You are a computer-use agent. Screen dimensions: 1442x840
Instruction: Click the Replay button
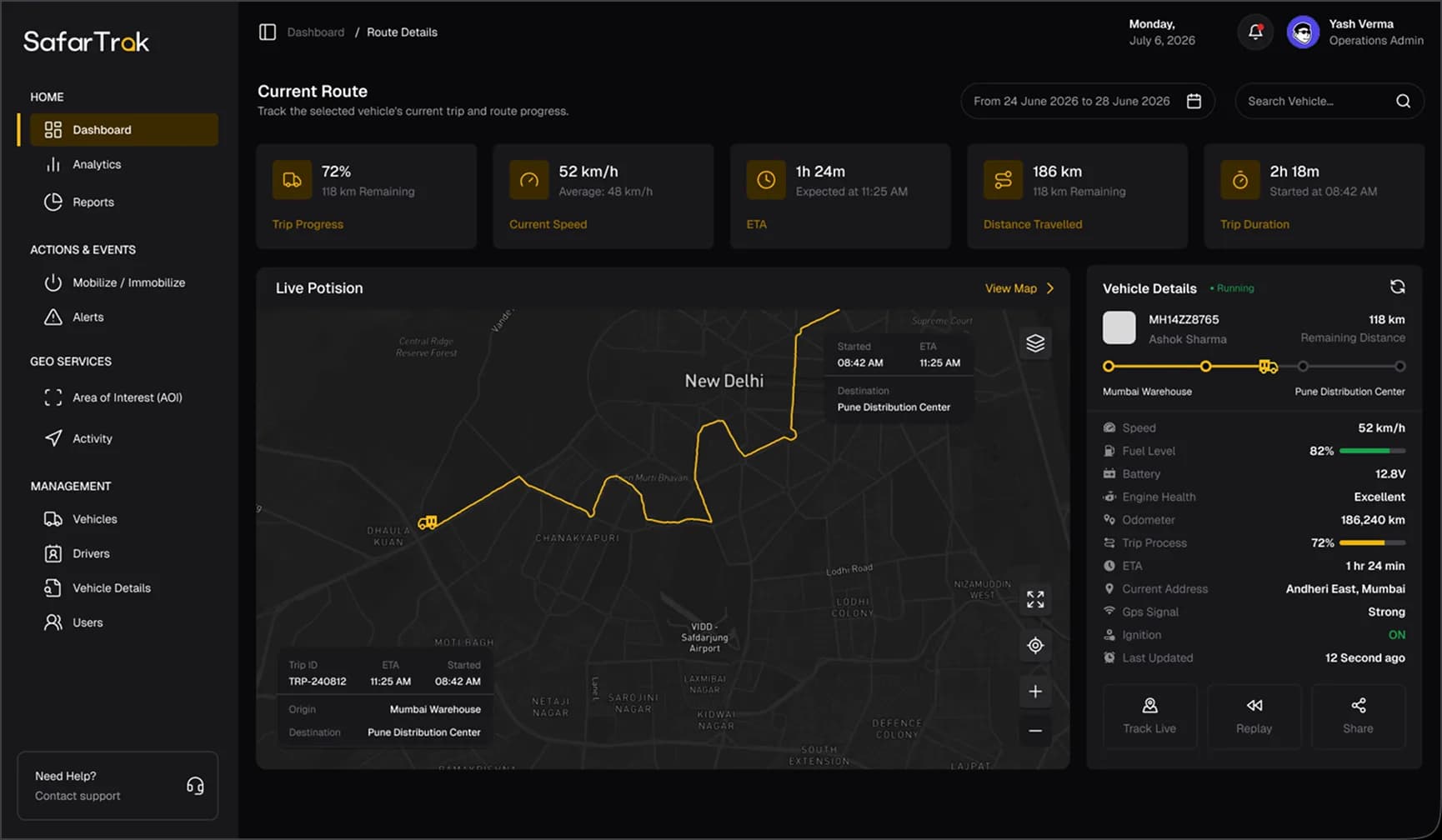click(x=1254, y=717)
